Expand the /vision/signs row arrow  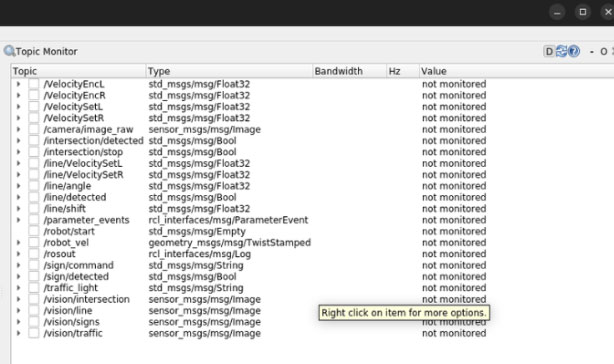pyautogui.click(x=18, y=322)
